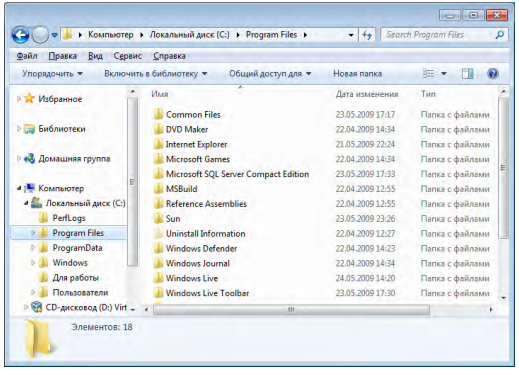The height and width of the screenshot is (370, 519).
Task: Open address bar history dropdown arrow
Action: (x=351, y=35)
